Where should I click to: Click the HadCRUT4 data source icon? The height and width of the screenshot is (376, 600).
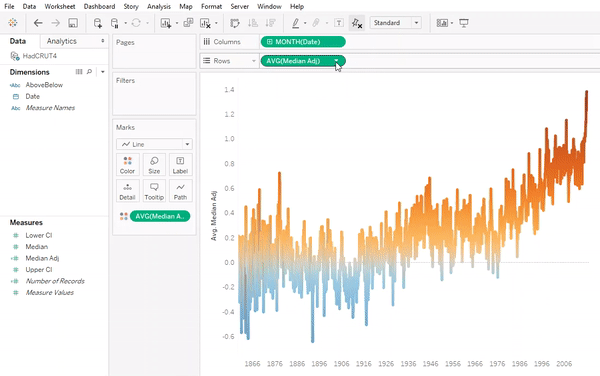[x=15, y=56]
